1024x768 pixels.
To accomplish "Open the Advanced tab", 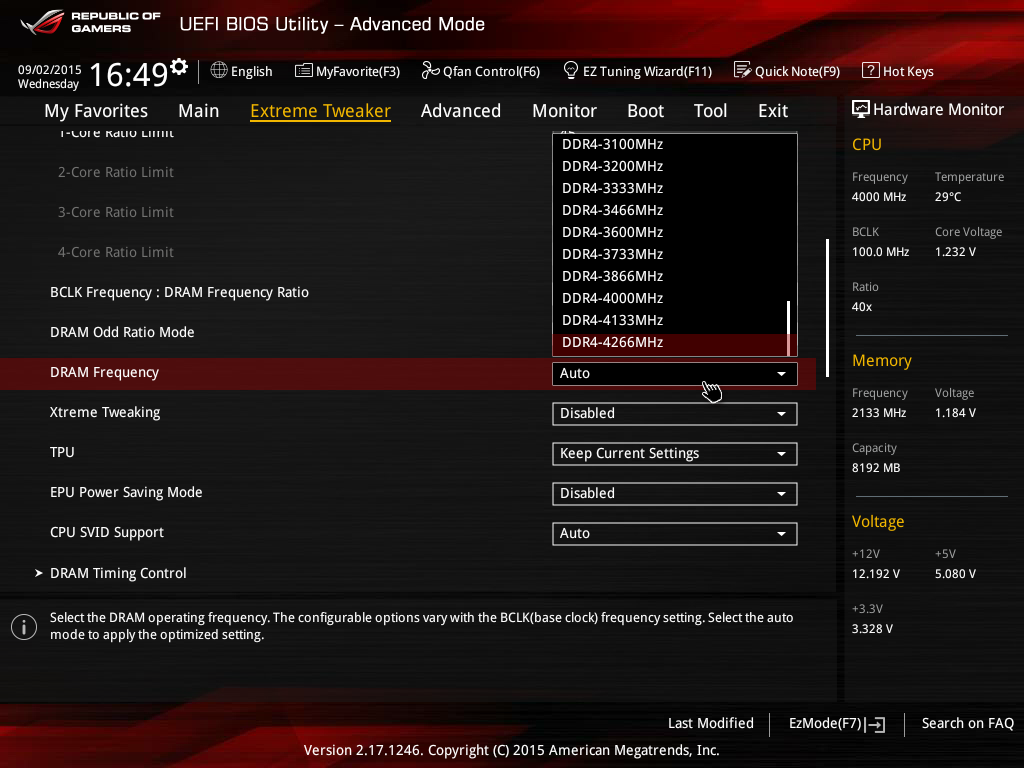I will [x=461, y=111].
